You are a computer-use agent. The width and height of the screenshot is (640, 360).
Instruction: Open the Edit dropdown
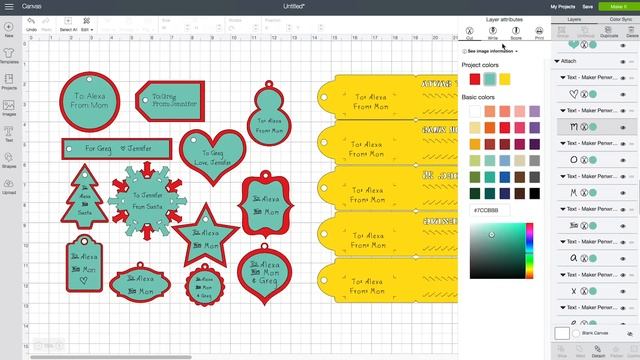[x=87, y=24]
